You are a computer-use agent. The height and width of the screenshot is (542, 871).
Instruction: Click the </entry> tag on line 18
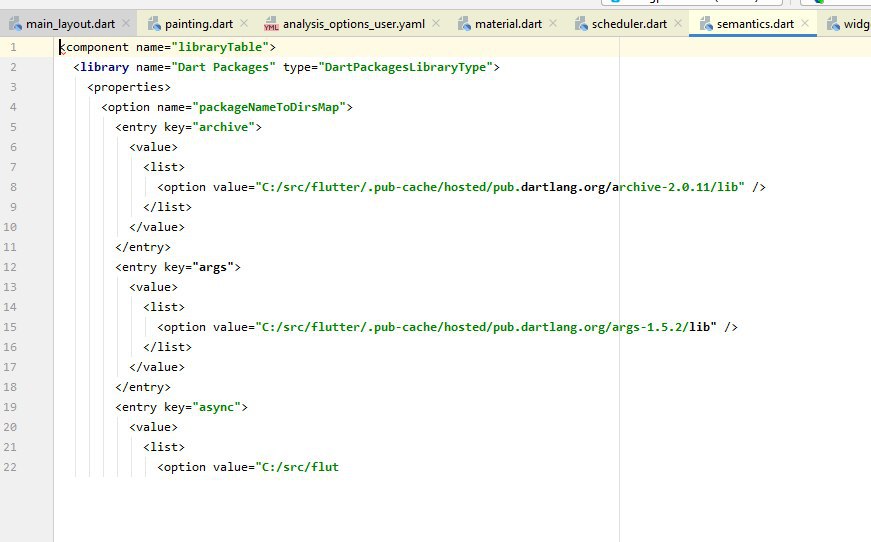click(x=143, y=387)
